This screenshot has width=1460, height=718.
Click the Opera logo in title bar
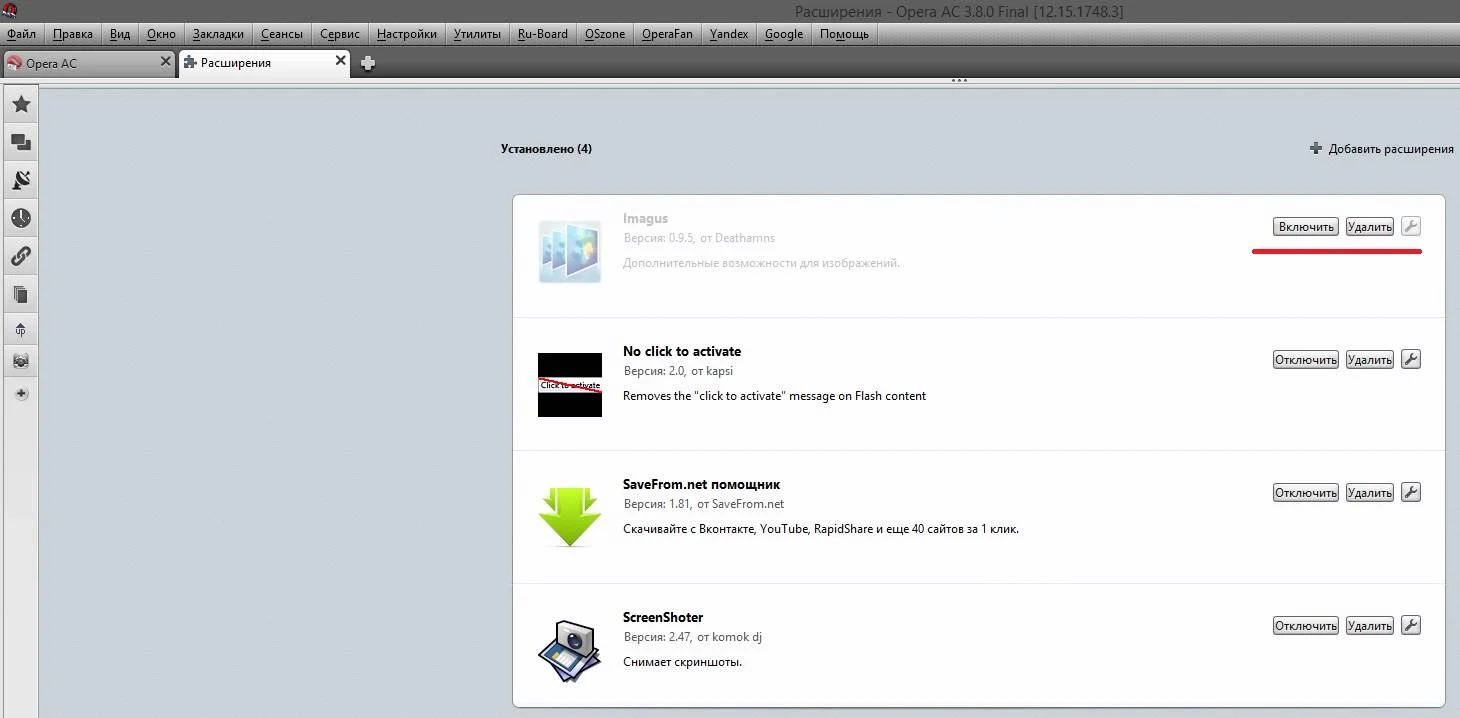[10, 10]
